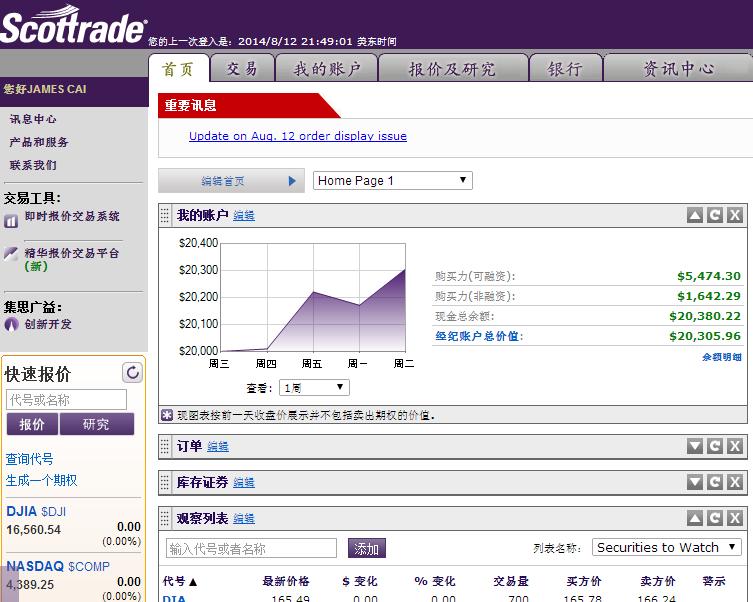Open the 报价及研究 tab
This screenshot has width=753, height=602.
[x=452, y=68]
